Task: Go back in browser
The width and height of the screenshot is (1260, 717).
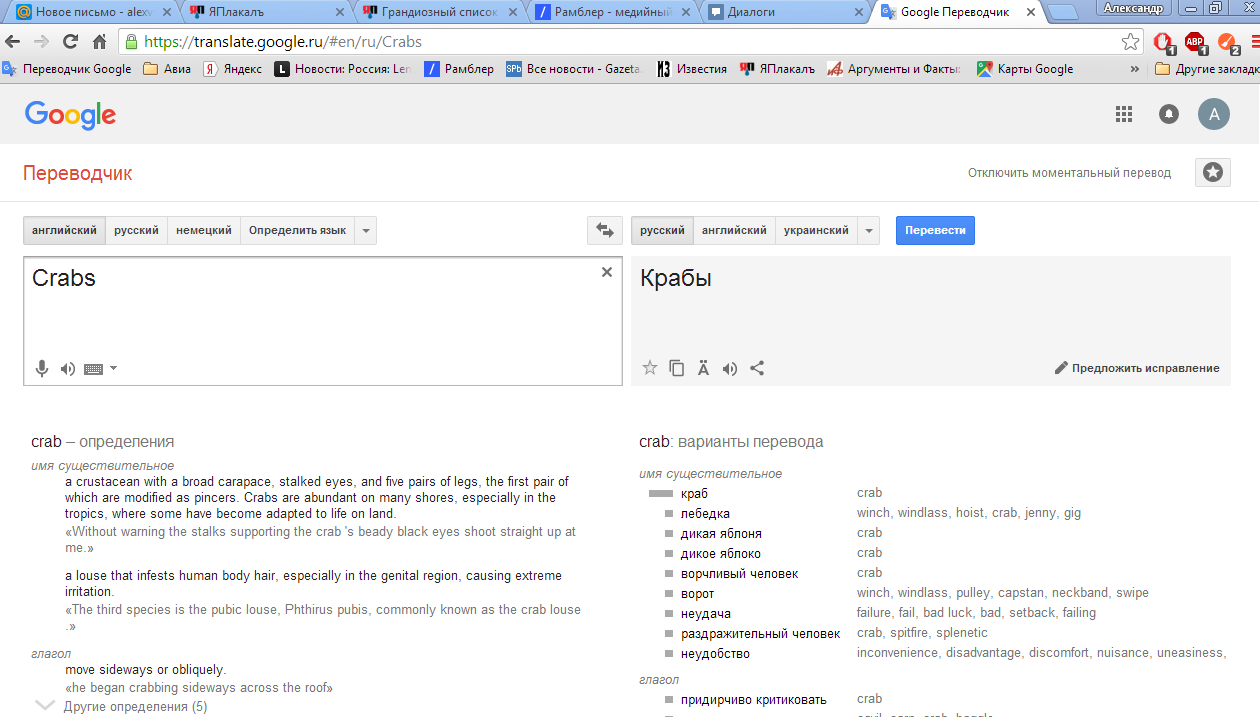Action: coord(12,42)
